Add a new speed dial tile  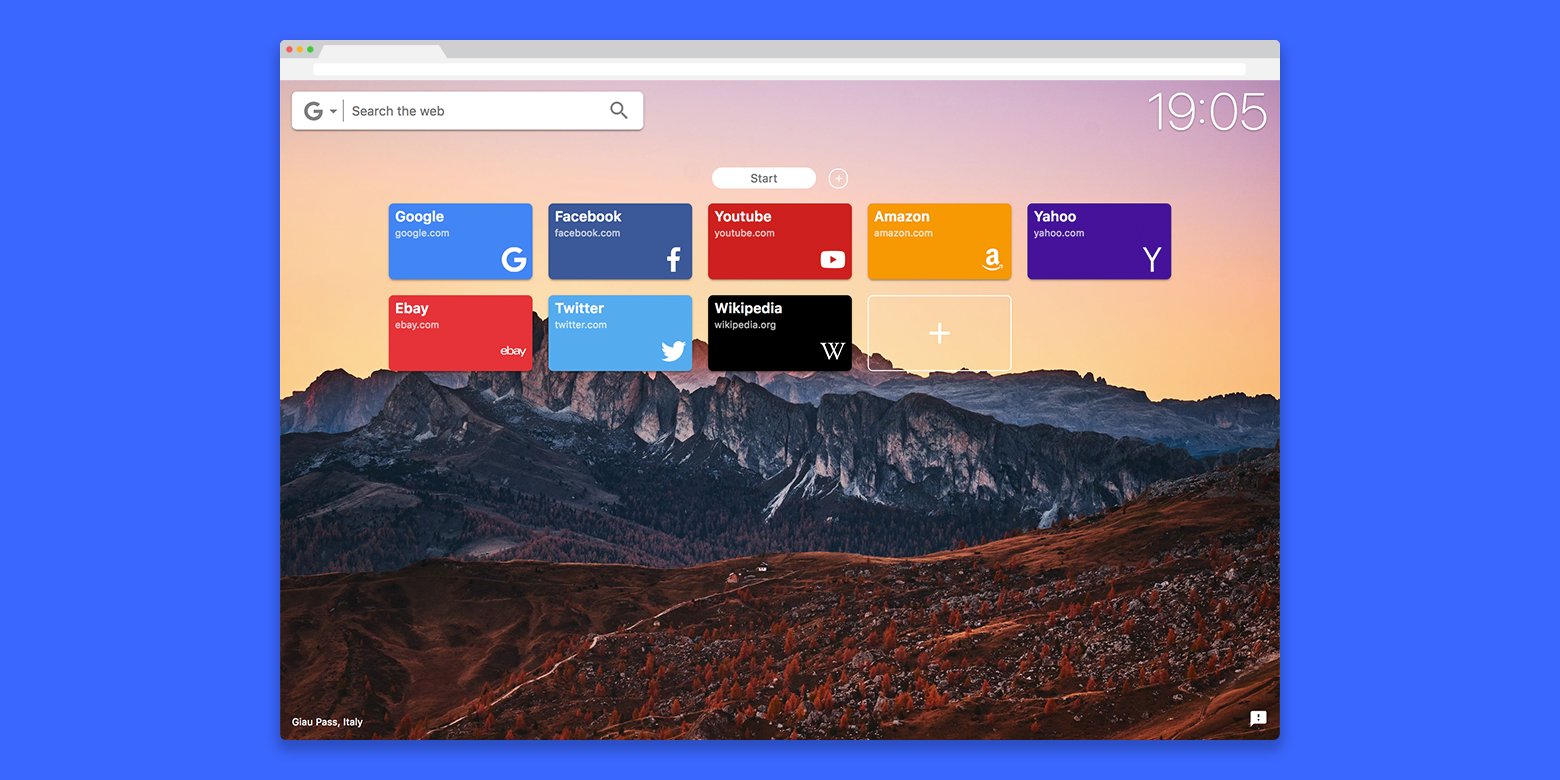pyautogui.click(x=939, y=333)
